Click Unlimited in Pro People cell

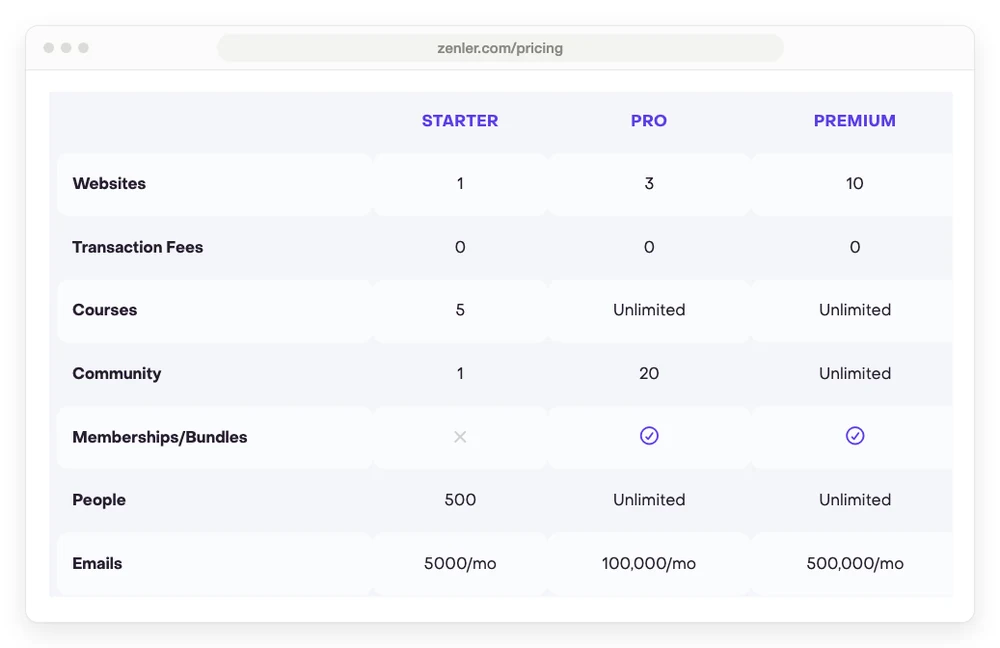(x=649, y=499)
